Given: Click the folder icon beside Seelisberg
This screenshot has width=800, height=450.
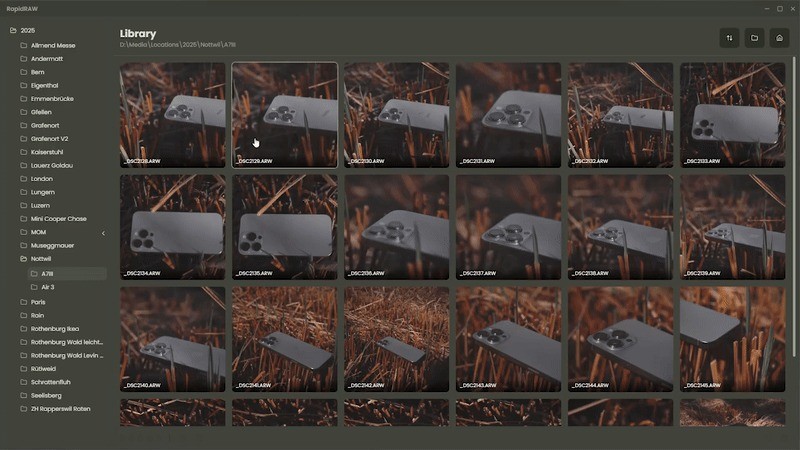Looking at the screenshot, I should 23,395.
